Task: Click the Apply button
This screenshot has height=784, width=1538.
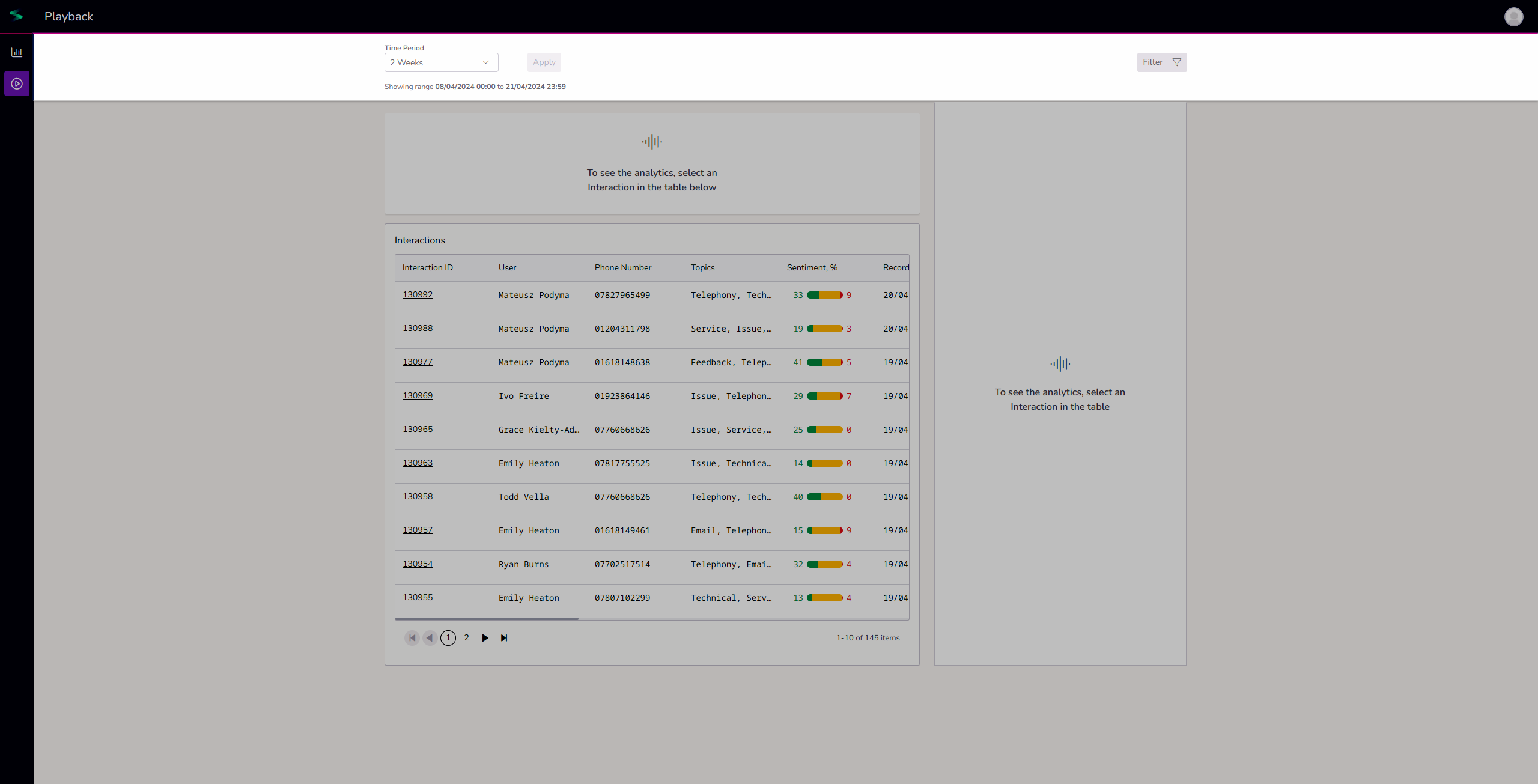Action: point(544,62)
